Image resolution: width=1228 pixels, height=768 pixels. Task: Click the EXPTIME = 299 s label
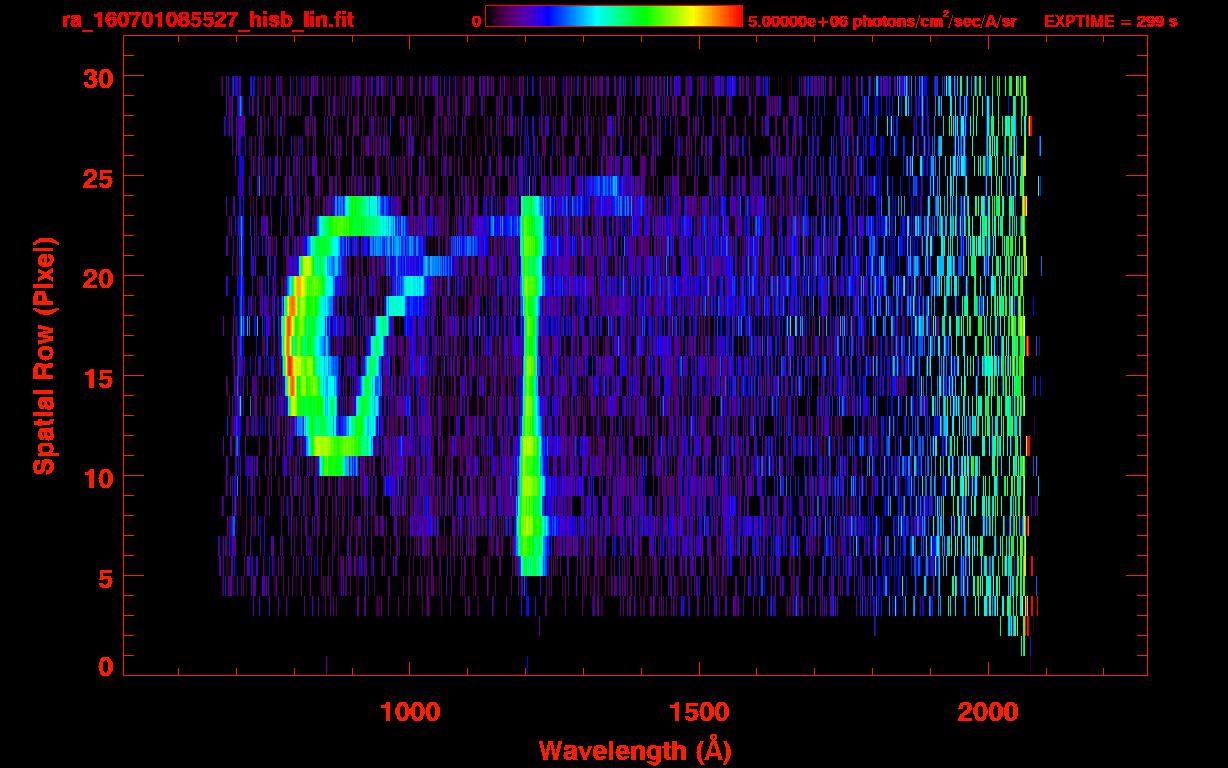(1110, 21)
